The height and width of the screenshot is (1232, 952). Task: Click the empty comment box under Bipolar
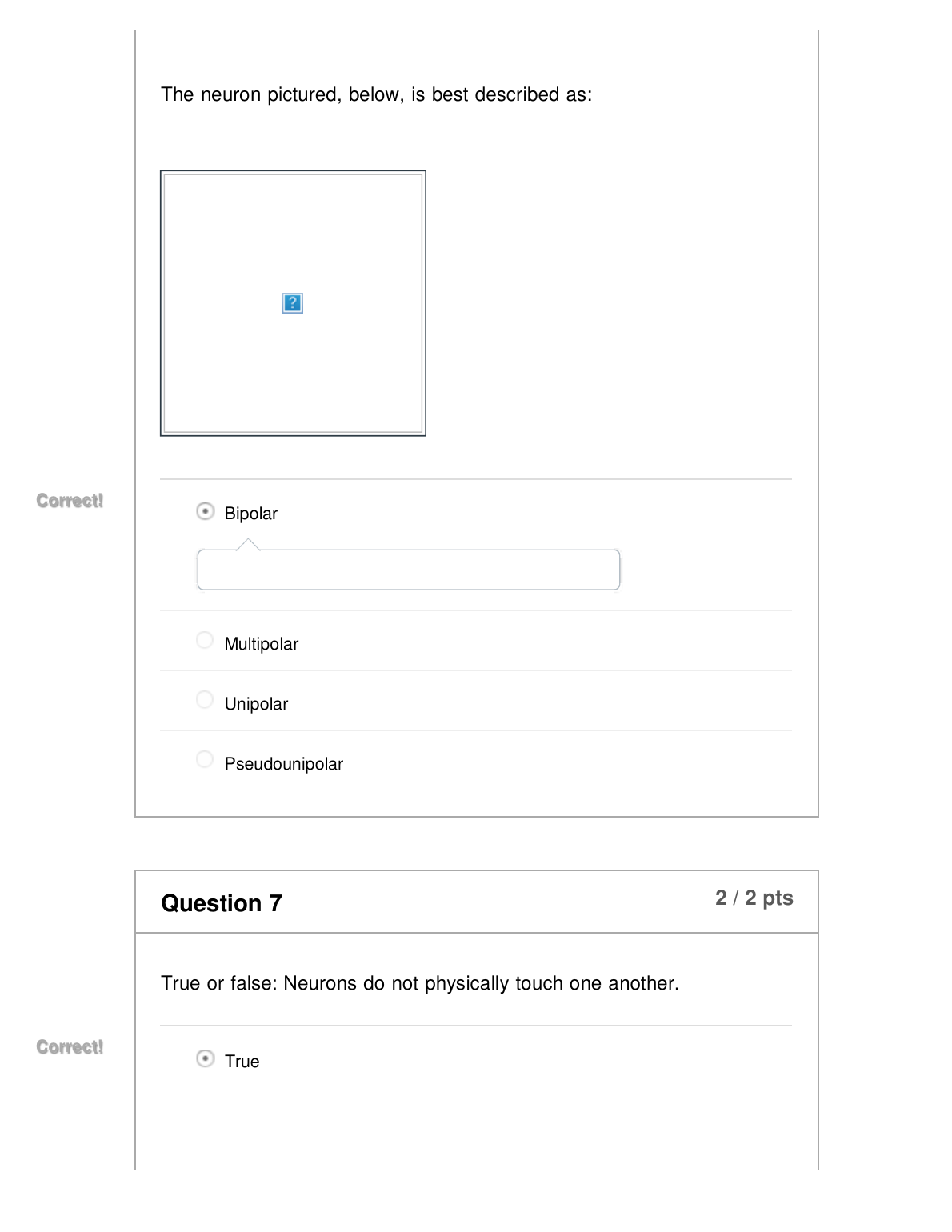(x=408, y=570)
